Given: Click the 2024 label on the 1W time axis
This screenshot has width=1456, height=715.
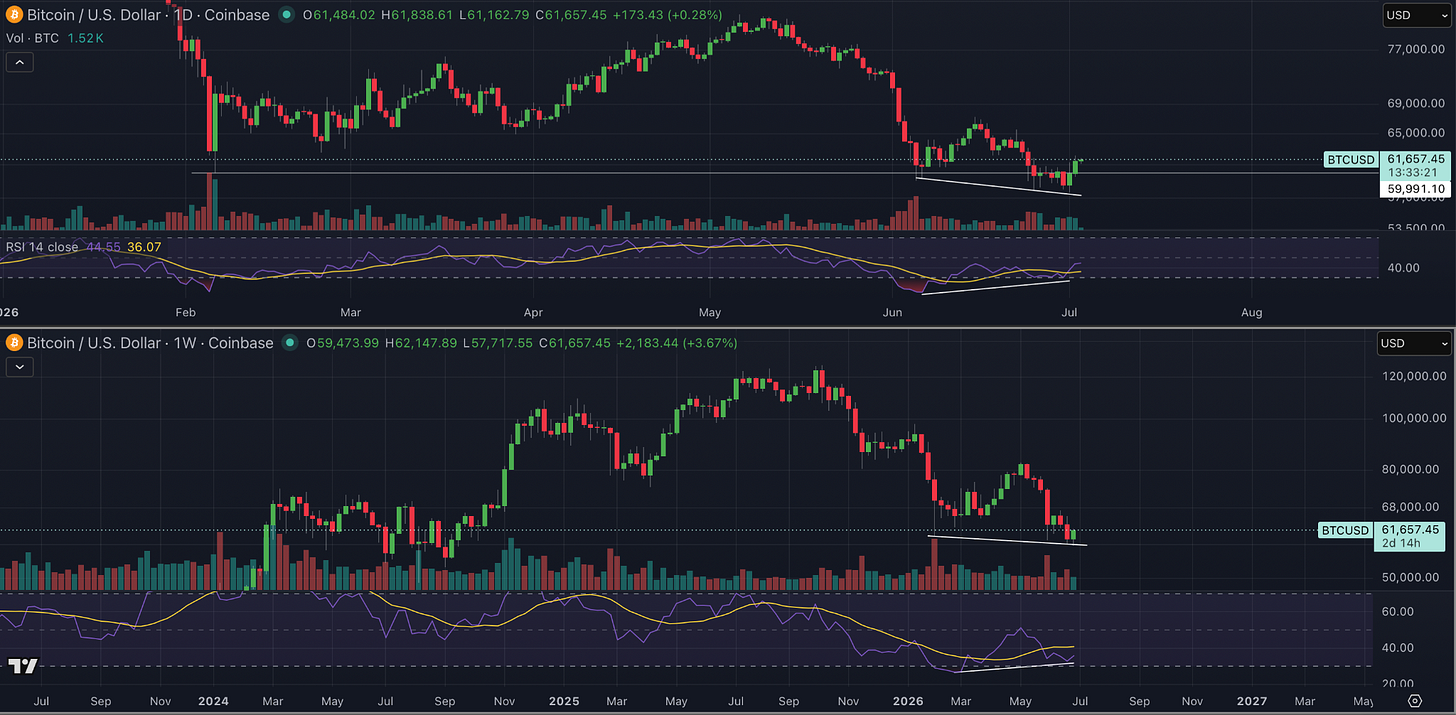Looking at the screenshot, I should point(214,701).
